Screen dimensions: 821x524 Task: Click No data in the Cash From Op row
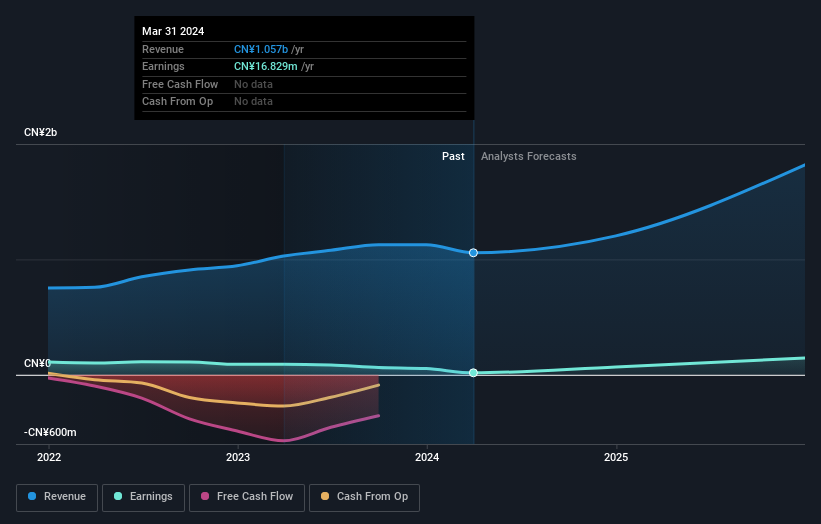coord(253,102)
